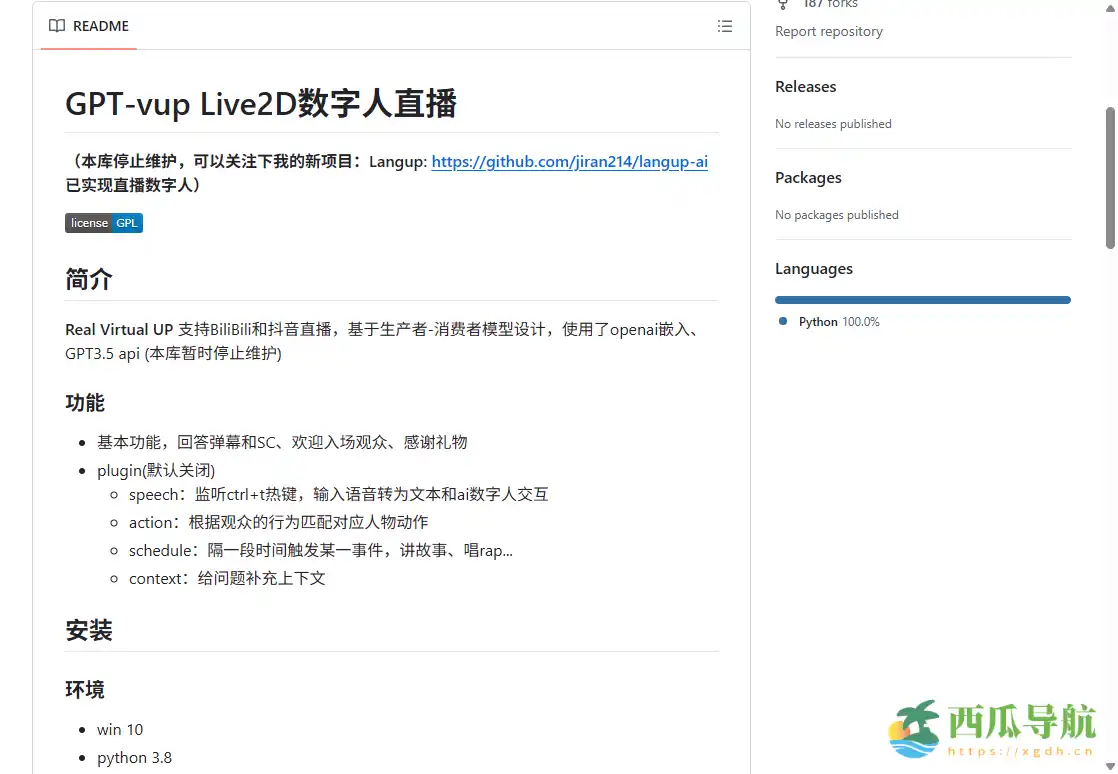This screenshot has width=1118, height=774.
Task: Click the Languages percentage bar
Action: (x=922, y=299)
